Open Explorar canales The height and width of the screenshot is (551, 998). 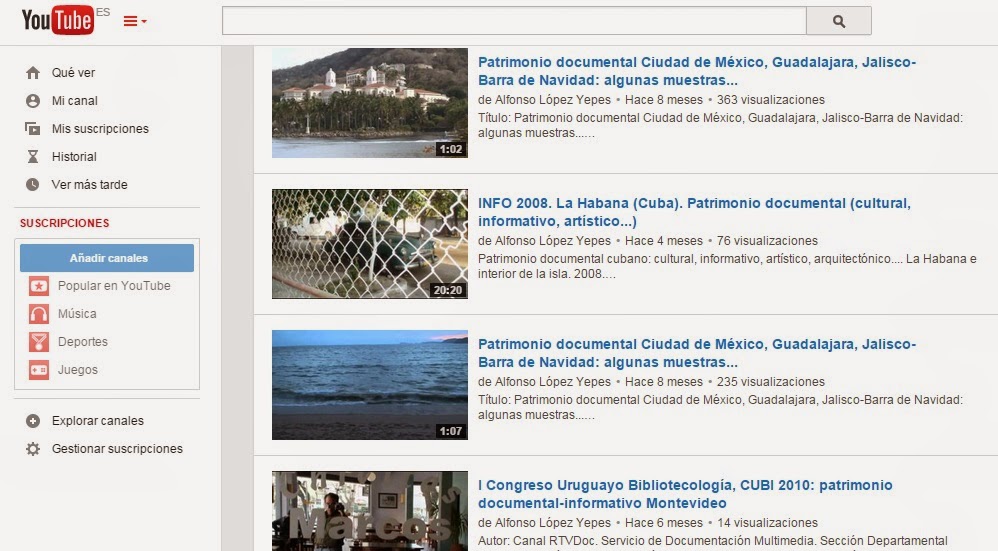pos(97,421)
